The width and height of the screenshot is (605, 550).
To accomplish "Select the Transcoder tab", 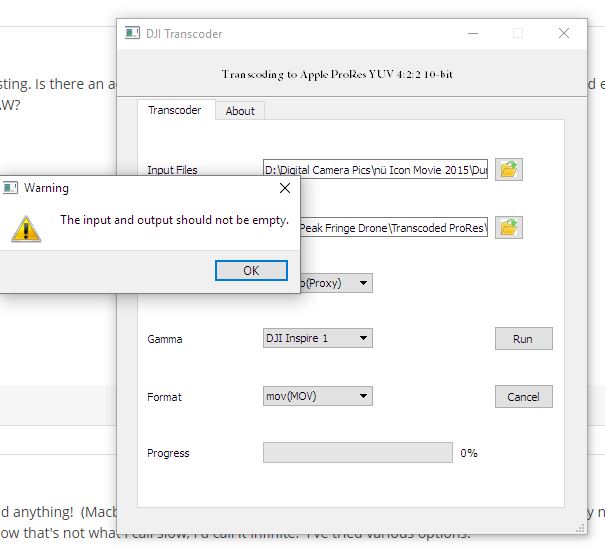I will (x=174, y=110).
